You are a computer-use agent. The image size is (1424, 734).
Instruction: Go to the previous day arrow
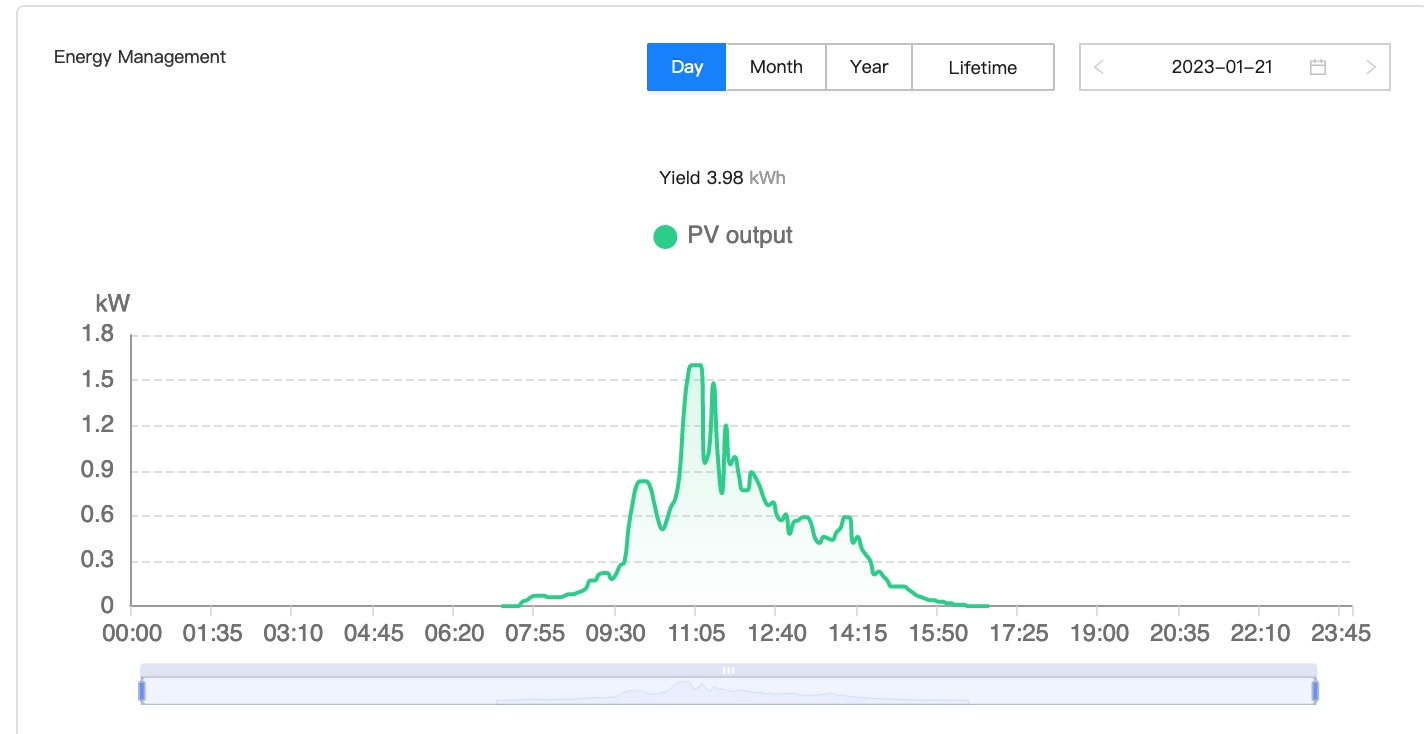tap(1099, 67)
